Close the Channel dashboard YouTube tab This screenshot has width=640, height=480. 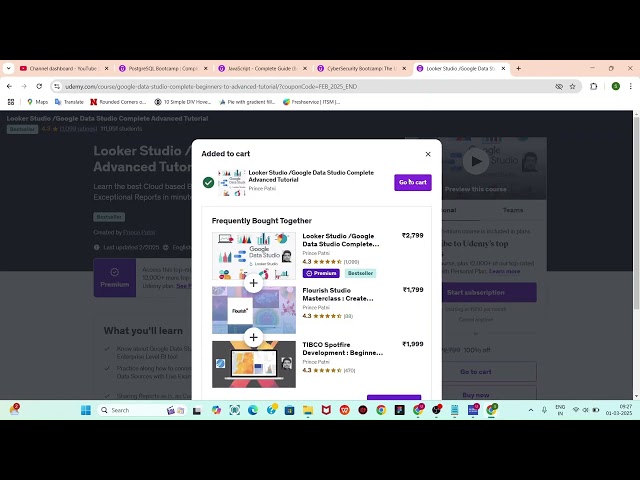[x=107, y=69]
